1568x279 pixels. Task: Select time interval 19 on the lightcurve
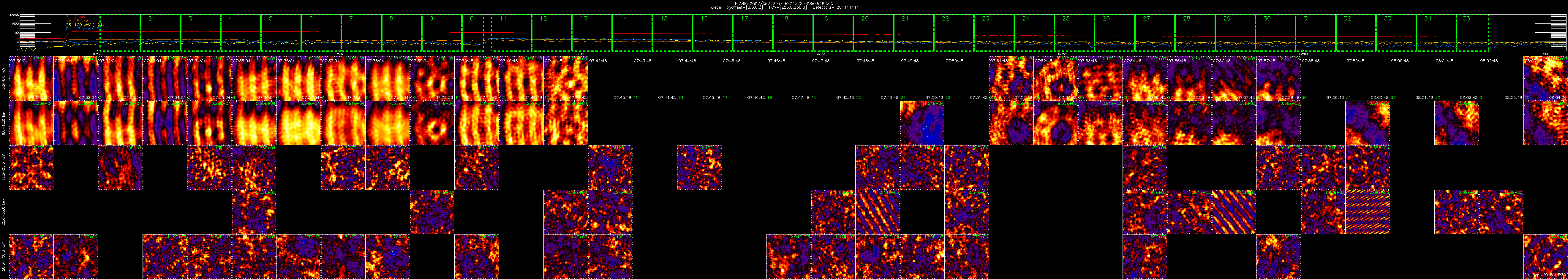pyautogui.click(x=833, y=33)
